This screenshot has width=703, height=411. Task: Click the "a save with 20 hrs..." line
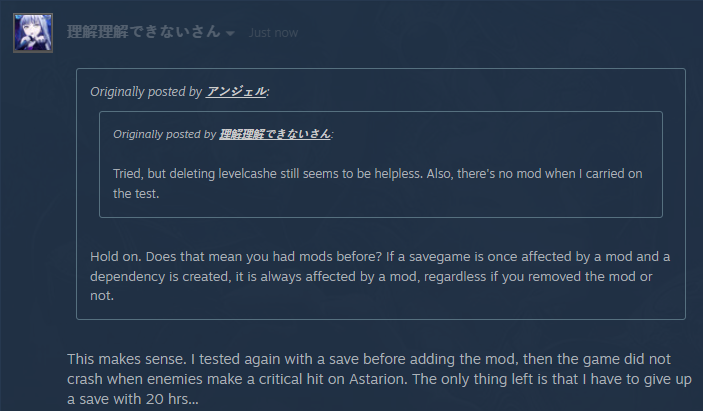133,399
